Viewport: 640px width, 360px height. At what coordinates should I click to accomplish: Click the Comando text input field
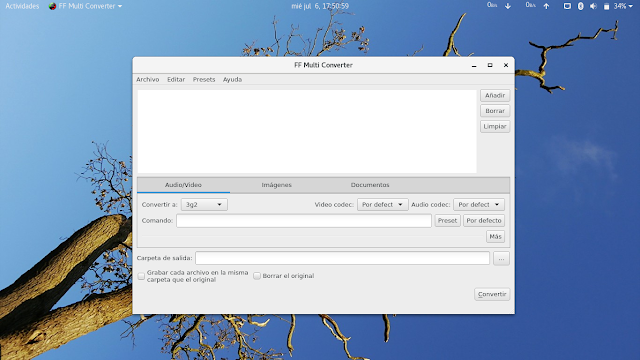tap(304, 221)
